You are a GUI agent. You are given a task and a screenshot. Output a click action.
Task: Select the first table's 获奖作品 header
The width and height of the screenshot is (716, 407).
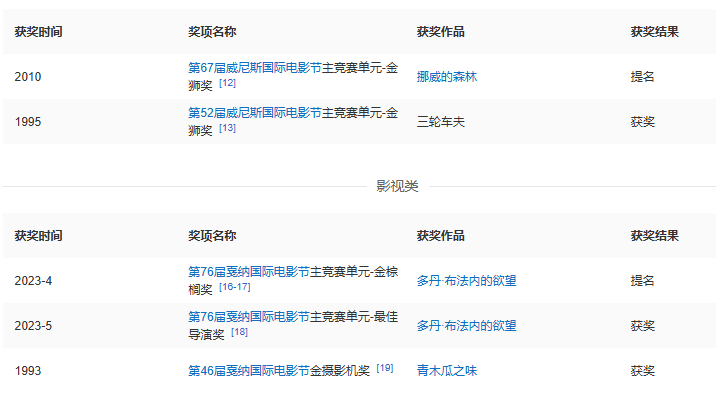pos(441,32)
